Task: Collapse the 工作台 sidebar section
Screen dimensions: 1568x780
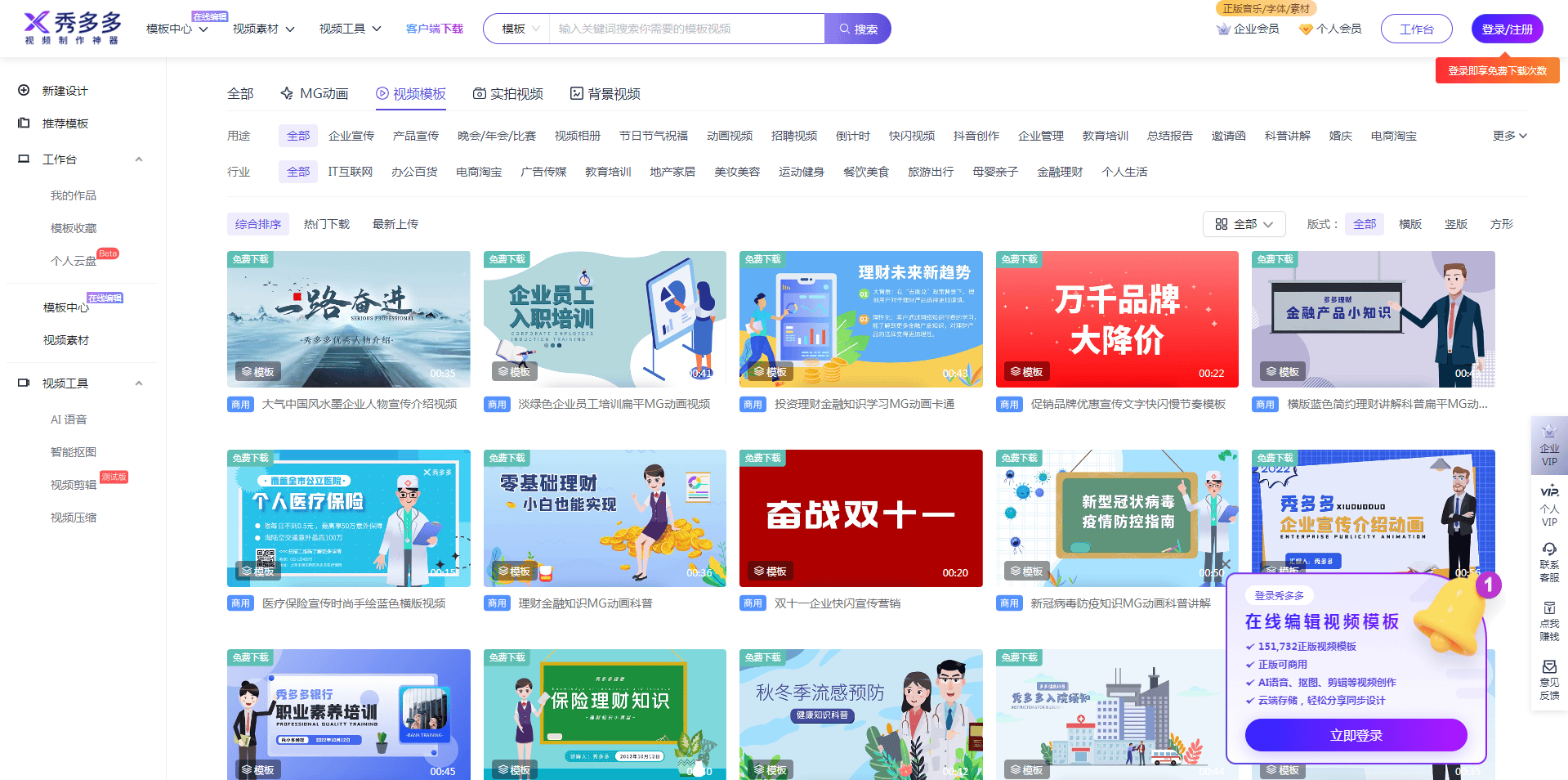Action: [139, 159]
